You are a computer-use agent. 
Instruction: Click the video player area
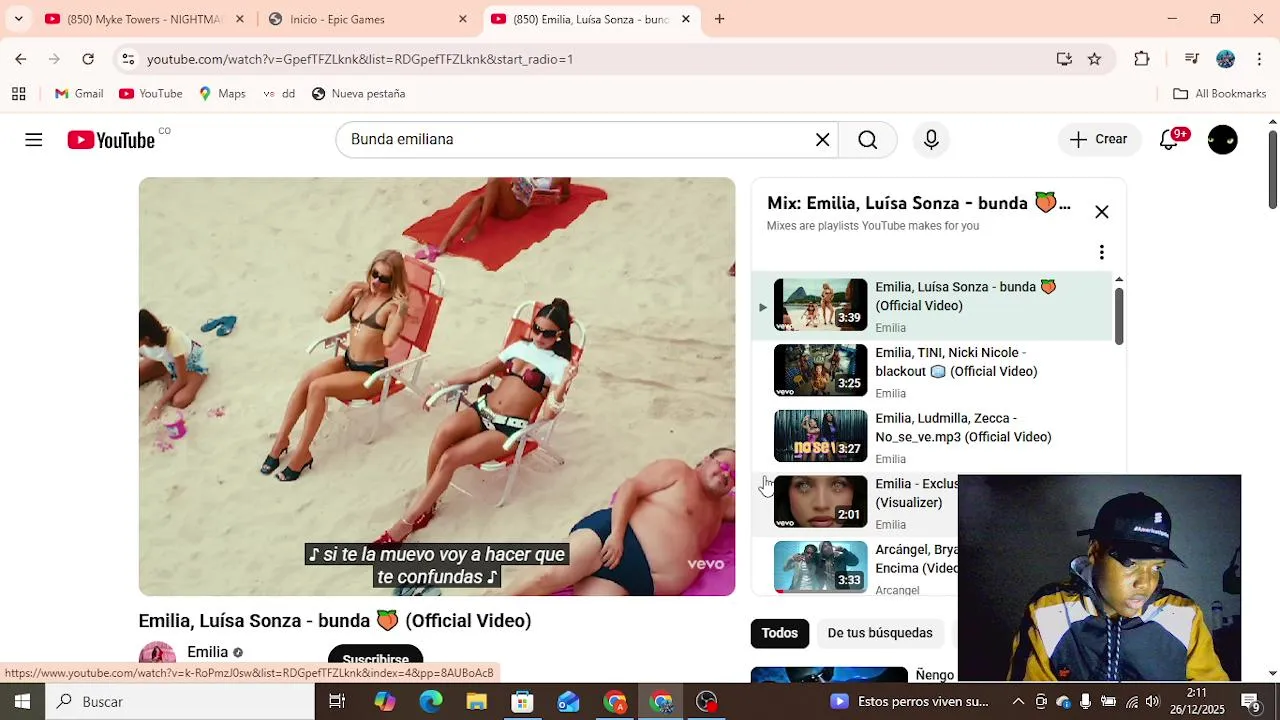437,386
